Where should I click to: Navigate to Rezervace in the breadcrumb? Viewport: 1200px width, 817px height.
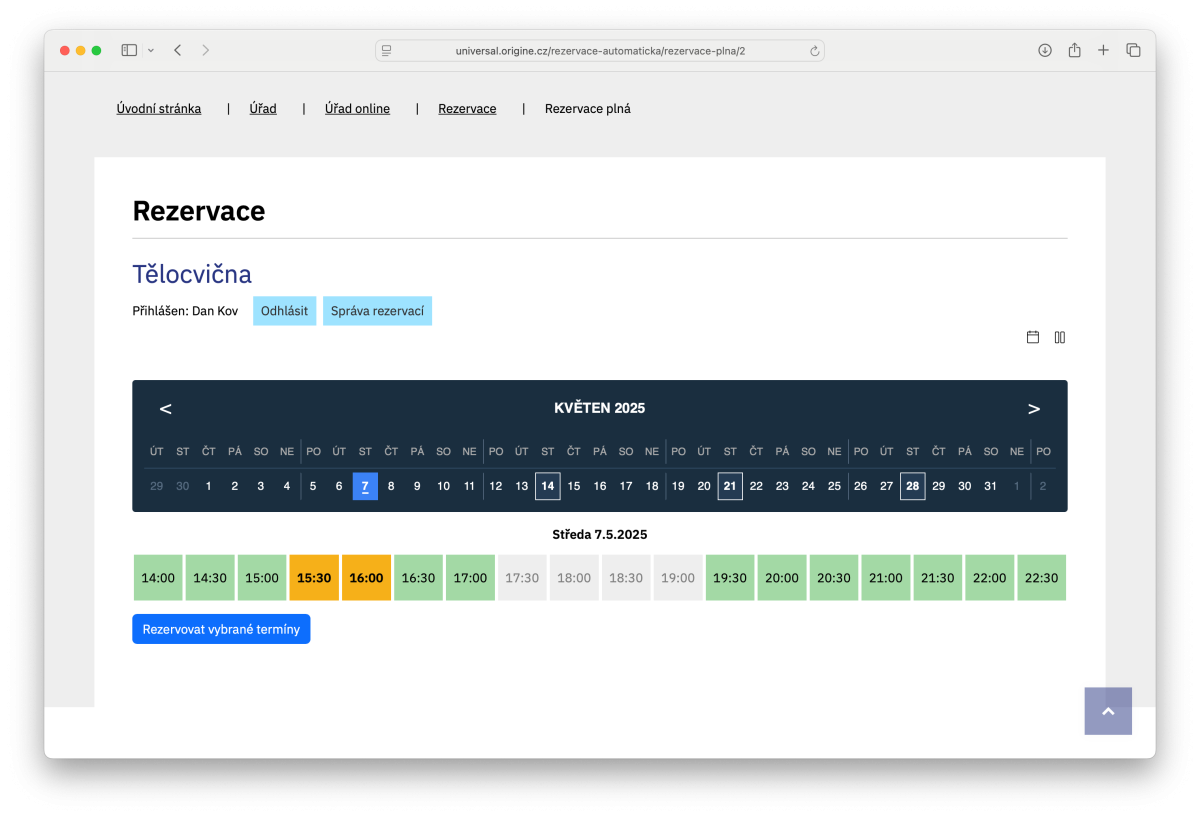(x=466, y=108)
